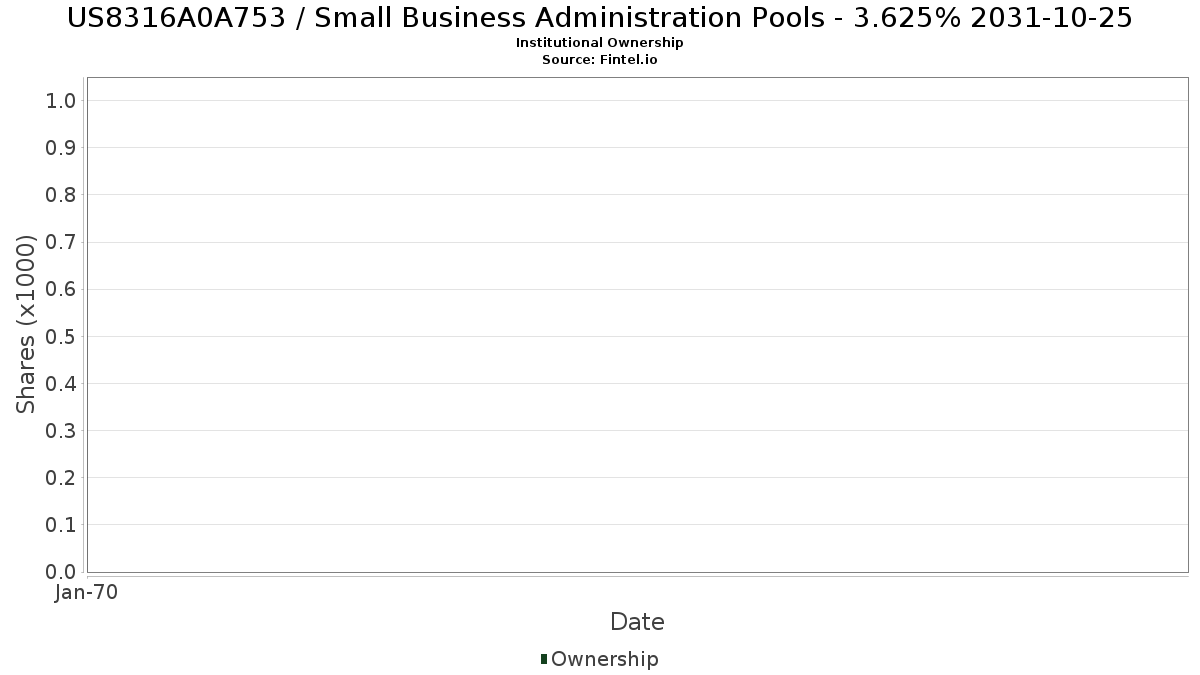Click the 0.4 y-axis tick label
Viewport: 1200px width, 675px height.
click(x=61, y=383)
